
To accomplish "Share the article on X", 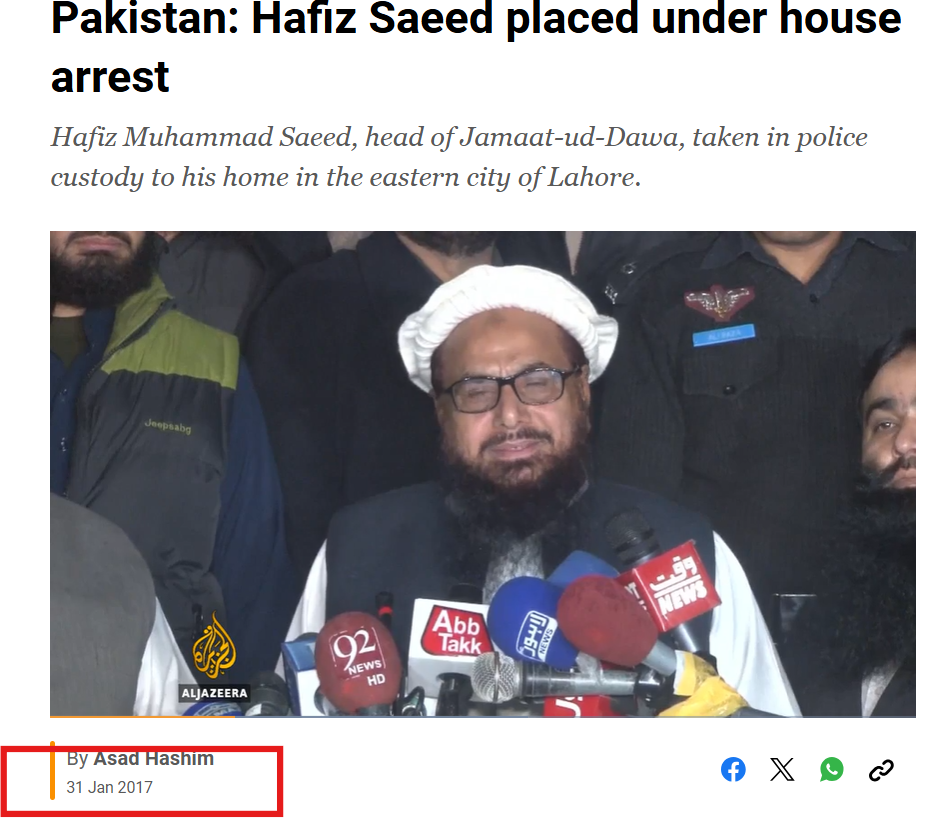I will pyautogui.click(x=782, y=769).
